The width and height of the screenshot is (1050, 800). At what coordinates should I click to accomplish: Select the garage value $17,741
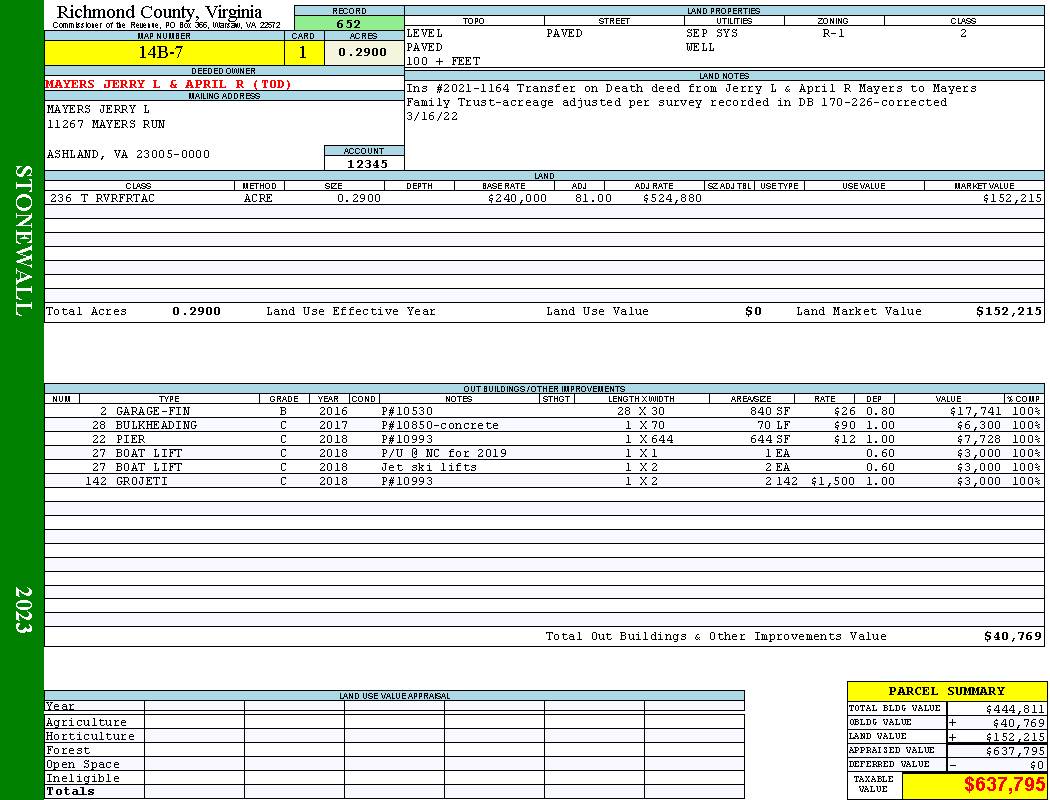976,411
